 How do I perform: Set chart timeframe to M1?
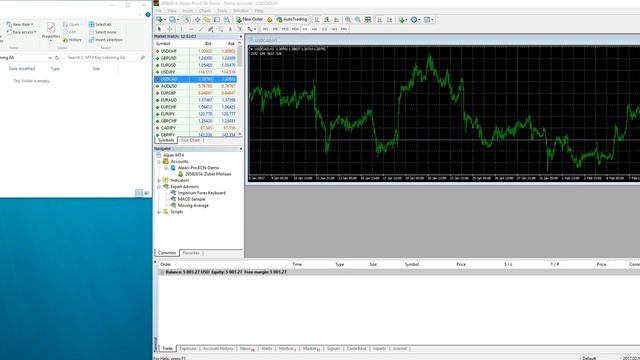tap(265, 29)
